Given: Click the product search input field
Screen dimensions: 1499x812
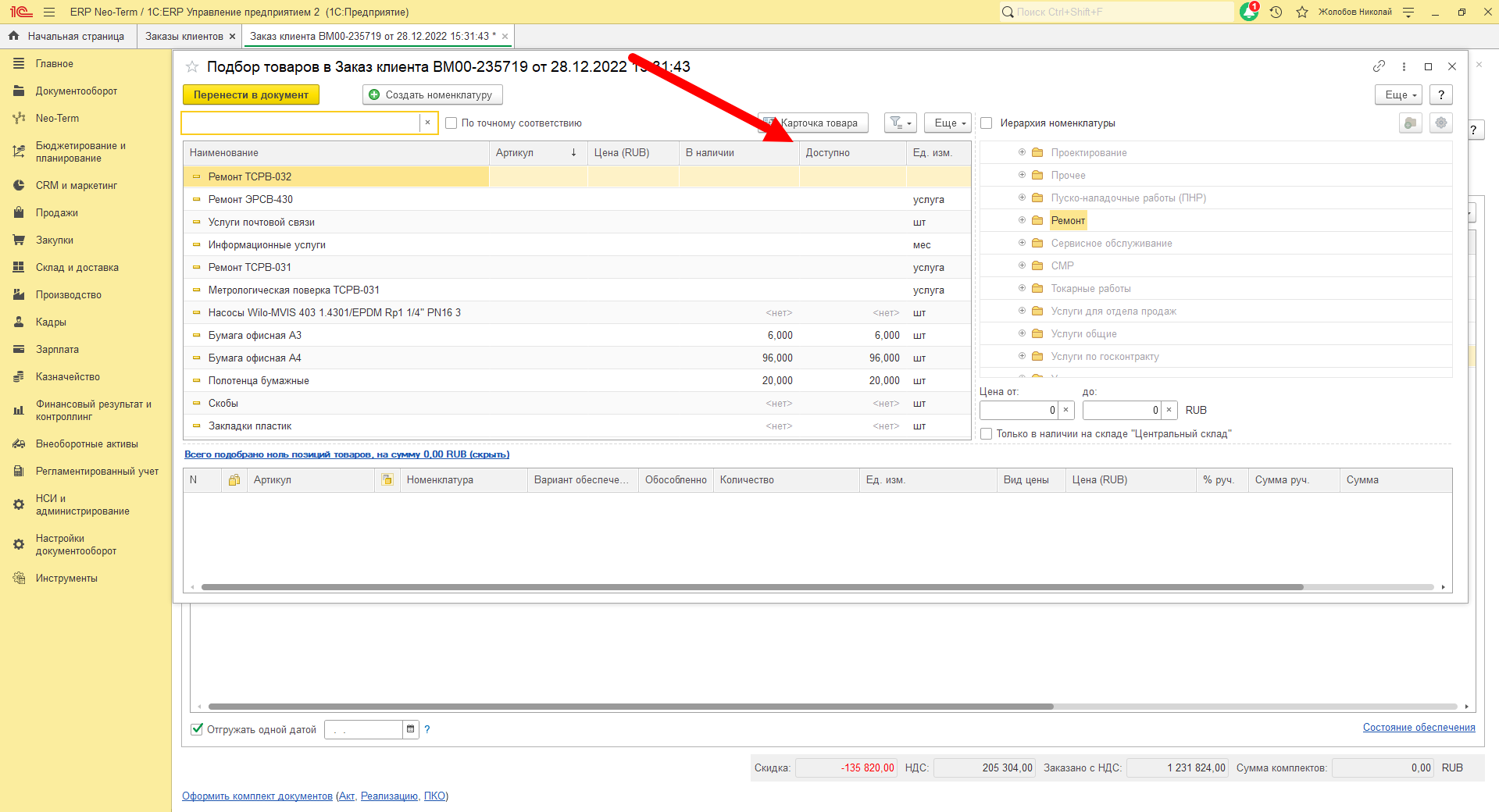Looking at the screenshot, I should click(x=302, y=123).
